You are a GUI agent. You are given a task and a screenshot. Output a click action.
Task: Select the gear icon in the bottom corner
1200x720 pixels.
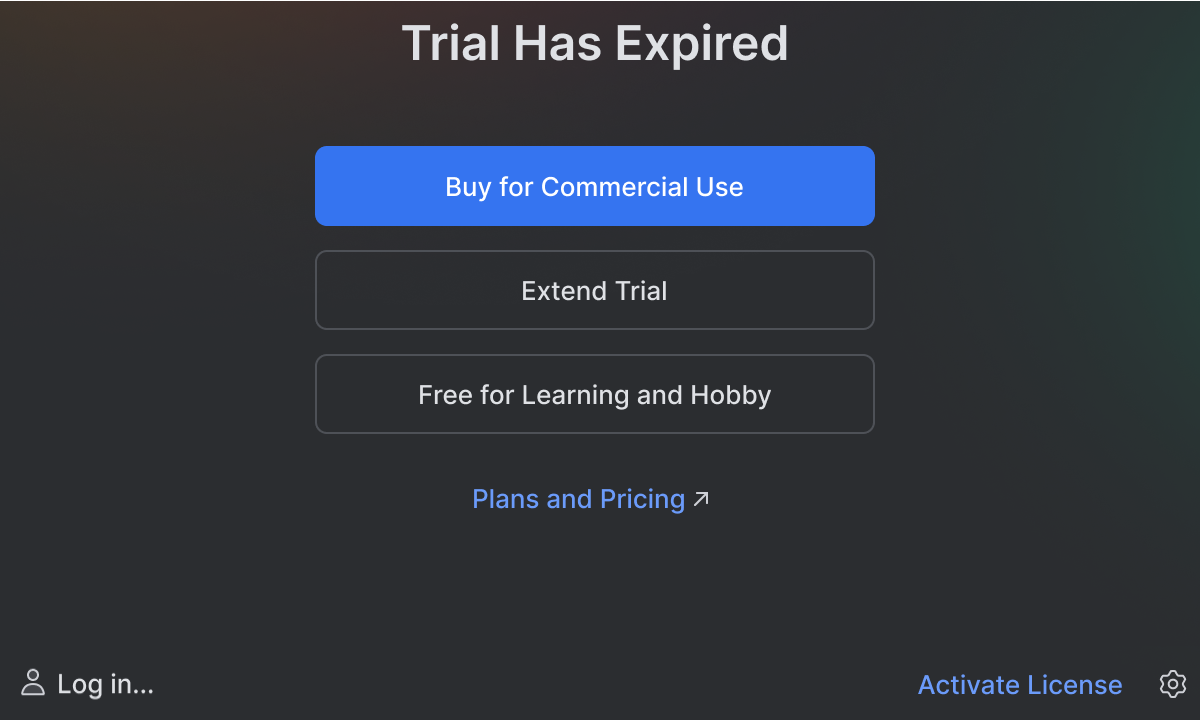point(1172,684)
